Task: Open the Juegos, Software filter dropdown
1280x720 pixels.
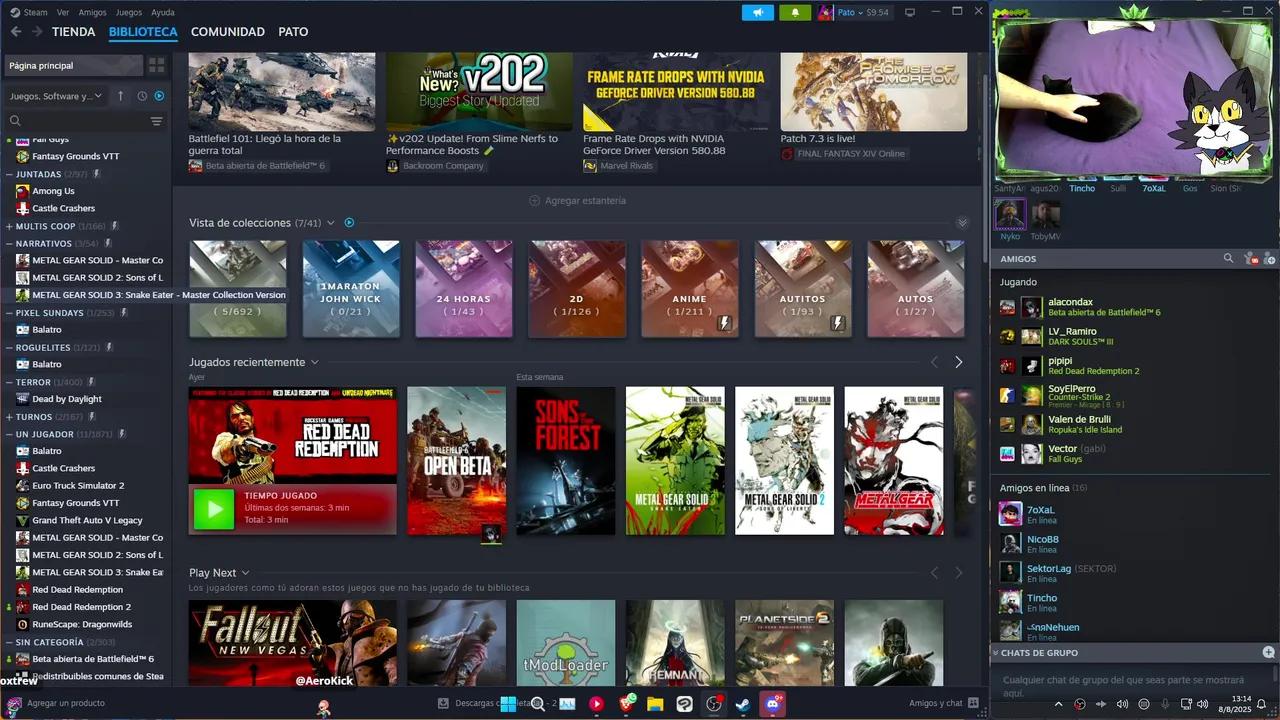Action: pos(56,96)
